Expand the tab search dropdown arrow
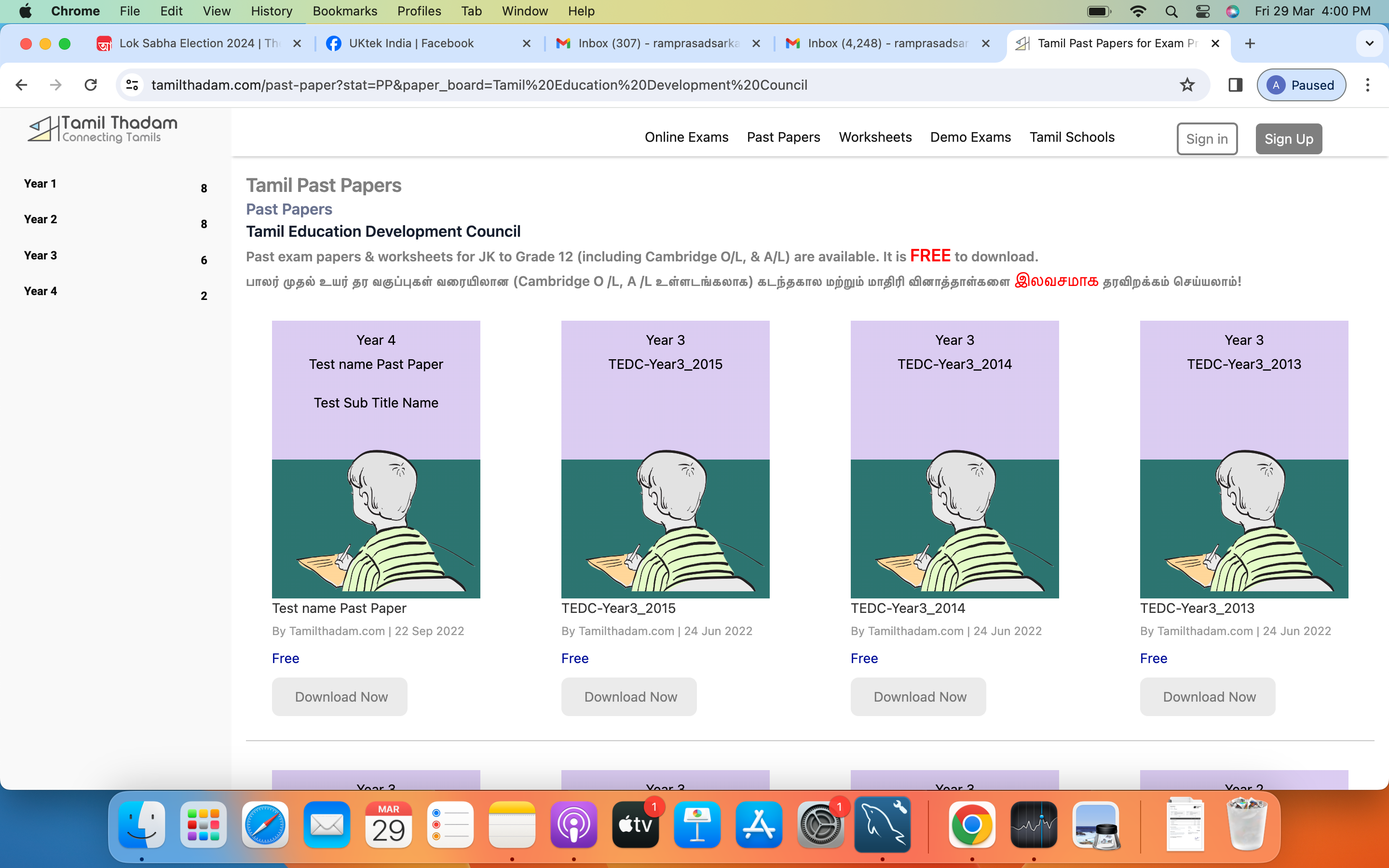Image resolution: width=1389 pixels, height=868 pixels. pyautogui.click(x=1369, y=43)
